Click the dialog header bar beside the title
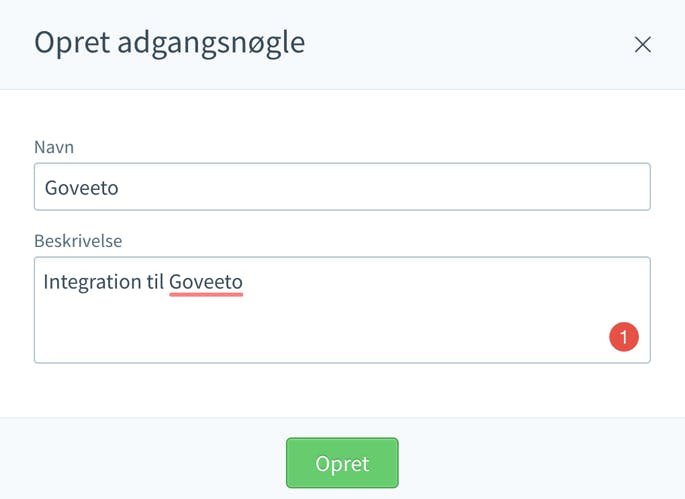The width and height of the screenshot is (685, 499). click(467, 44)
